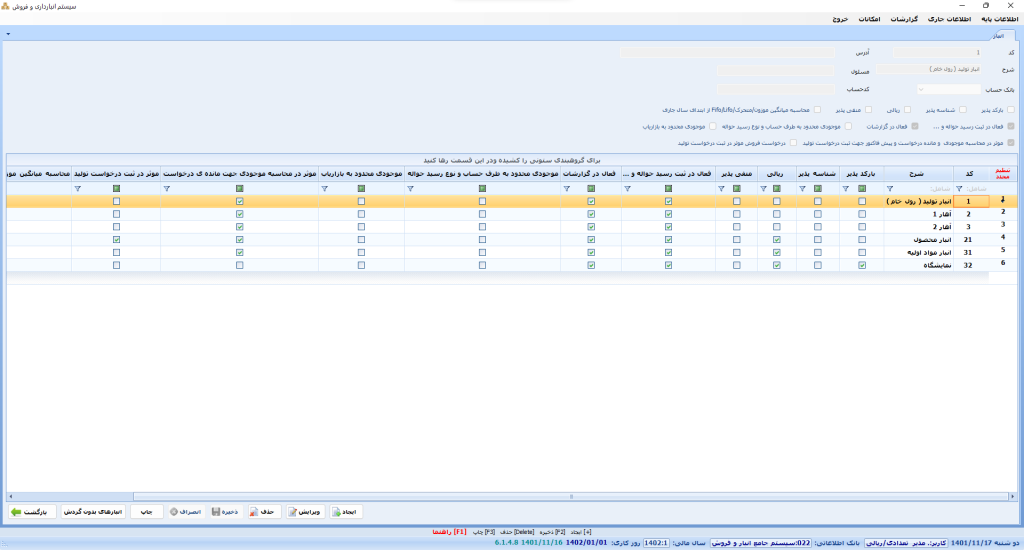This screenshot has height=550, width=1024.
Task: Click filter funnel icon in کد column
Action: point(959,188)
